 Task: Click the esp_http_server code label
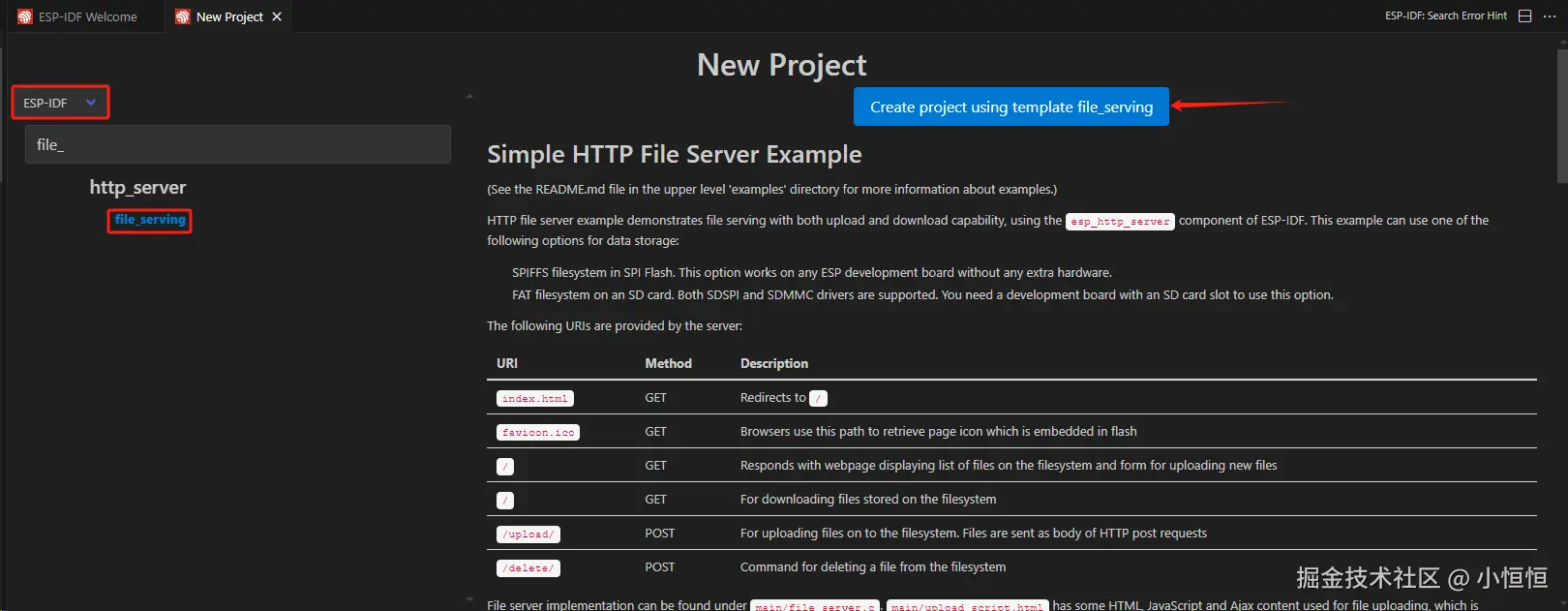tap(1120, 222)
